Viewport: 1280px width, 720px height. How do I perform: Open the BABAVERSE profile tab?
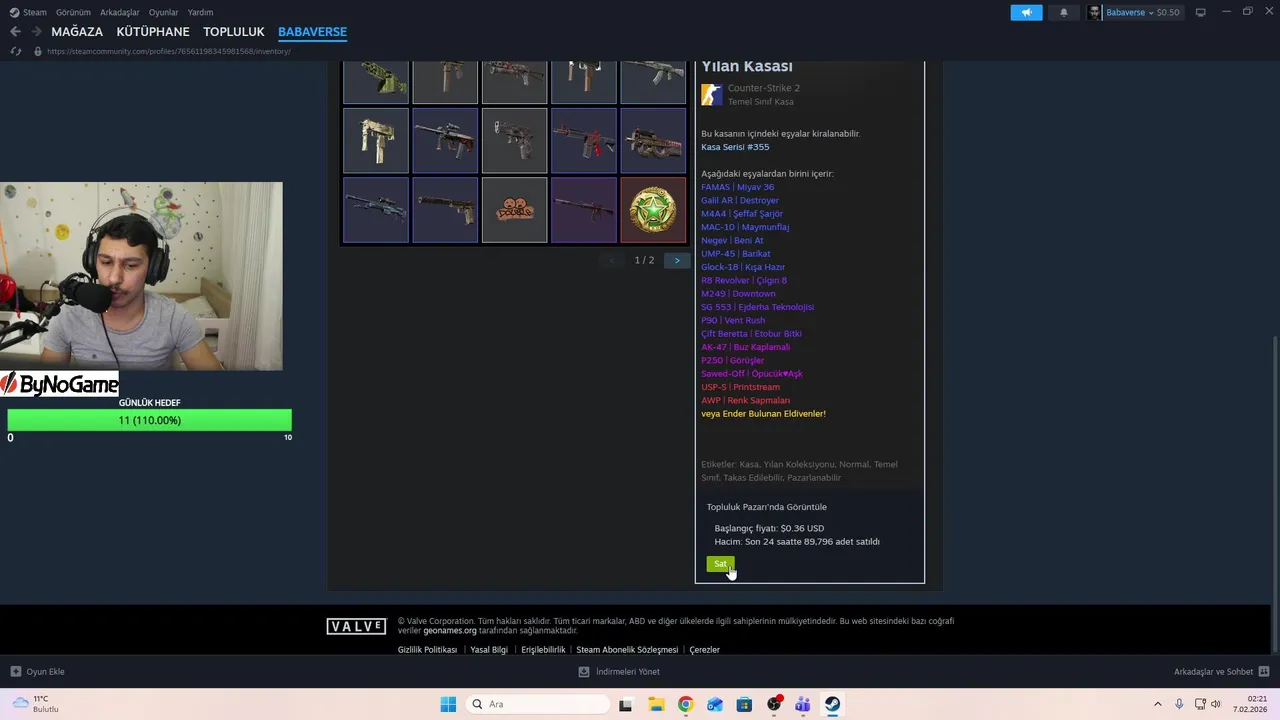(312, 32)
